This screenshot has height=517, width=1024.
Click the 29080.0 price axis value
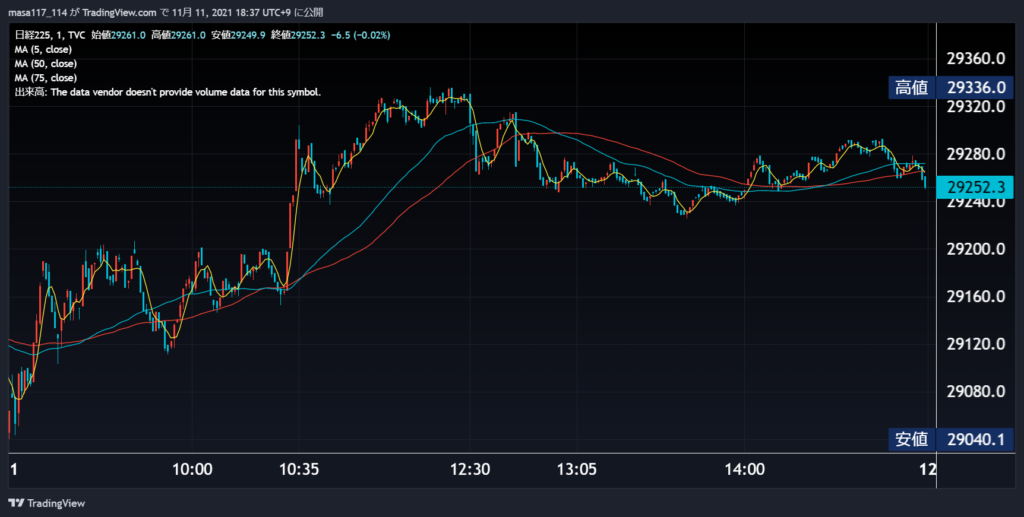tap(976, 392)
